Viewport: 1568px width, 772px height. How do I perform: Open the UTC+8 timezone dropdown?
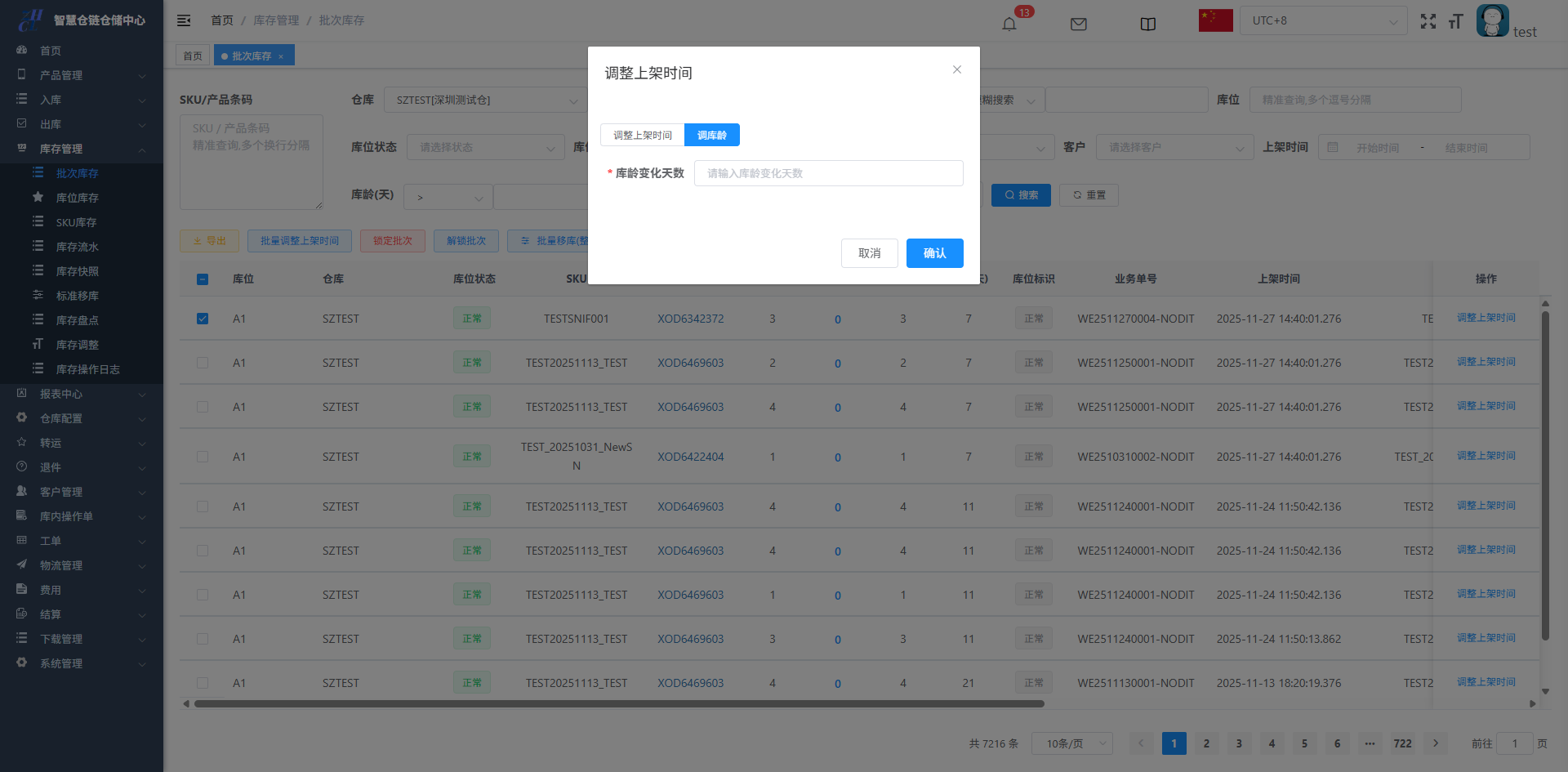click(1323, 20)
